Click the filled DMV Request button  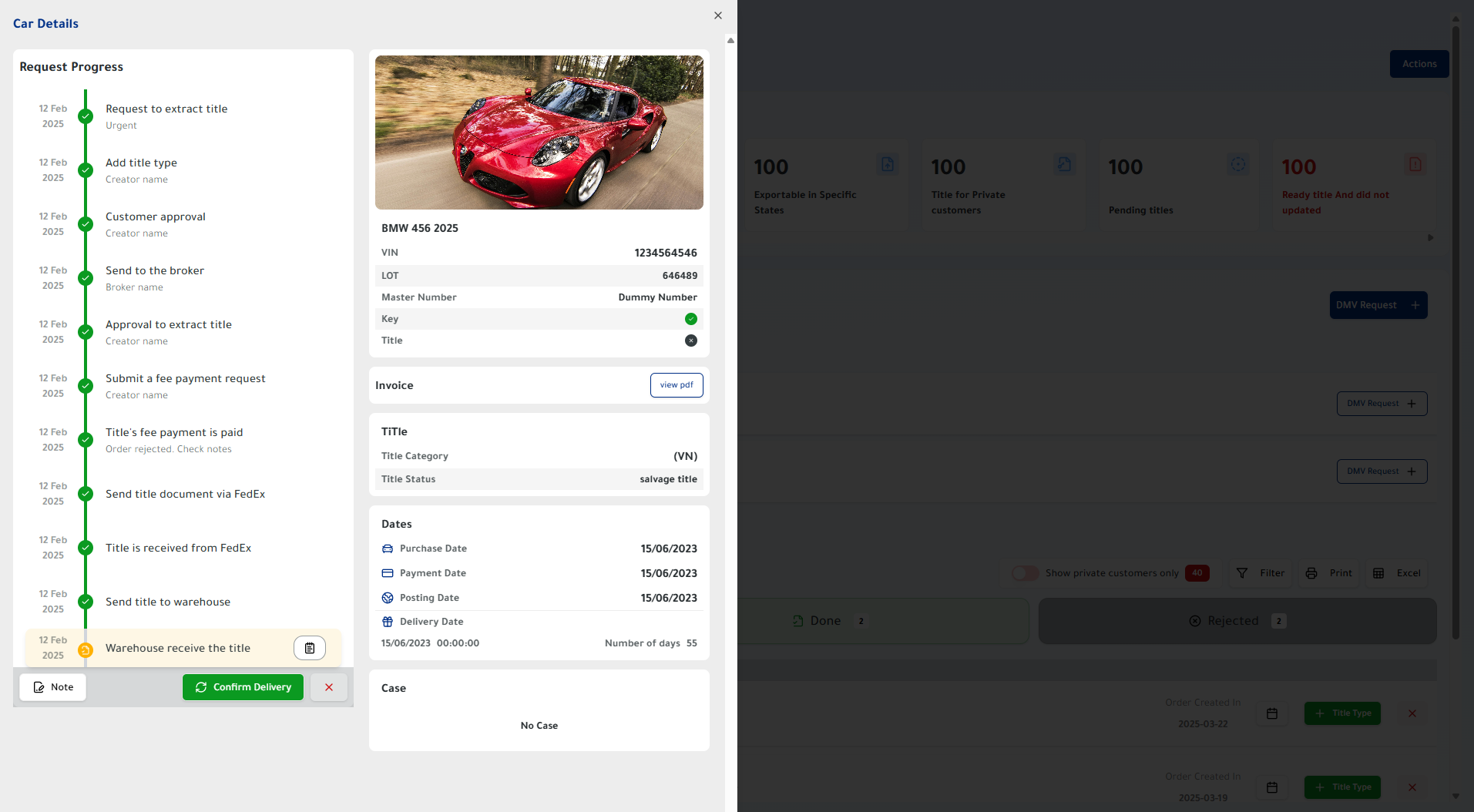(1378, 305)
